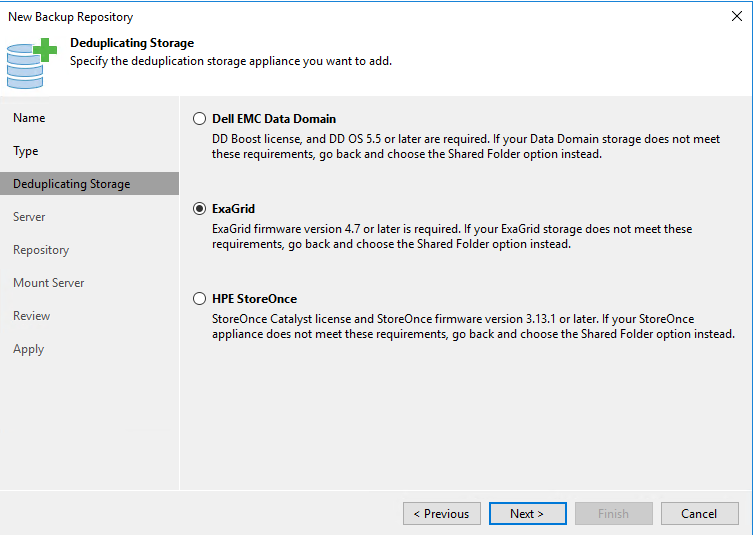753x535 pixels.
Task: Open the Deduplicating Storage step in sidebar
Action: point(89,183)
